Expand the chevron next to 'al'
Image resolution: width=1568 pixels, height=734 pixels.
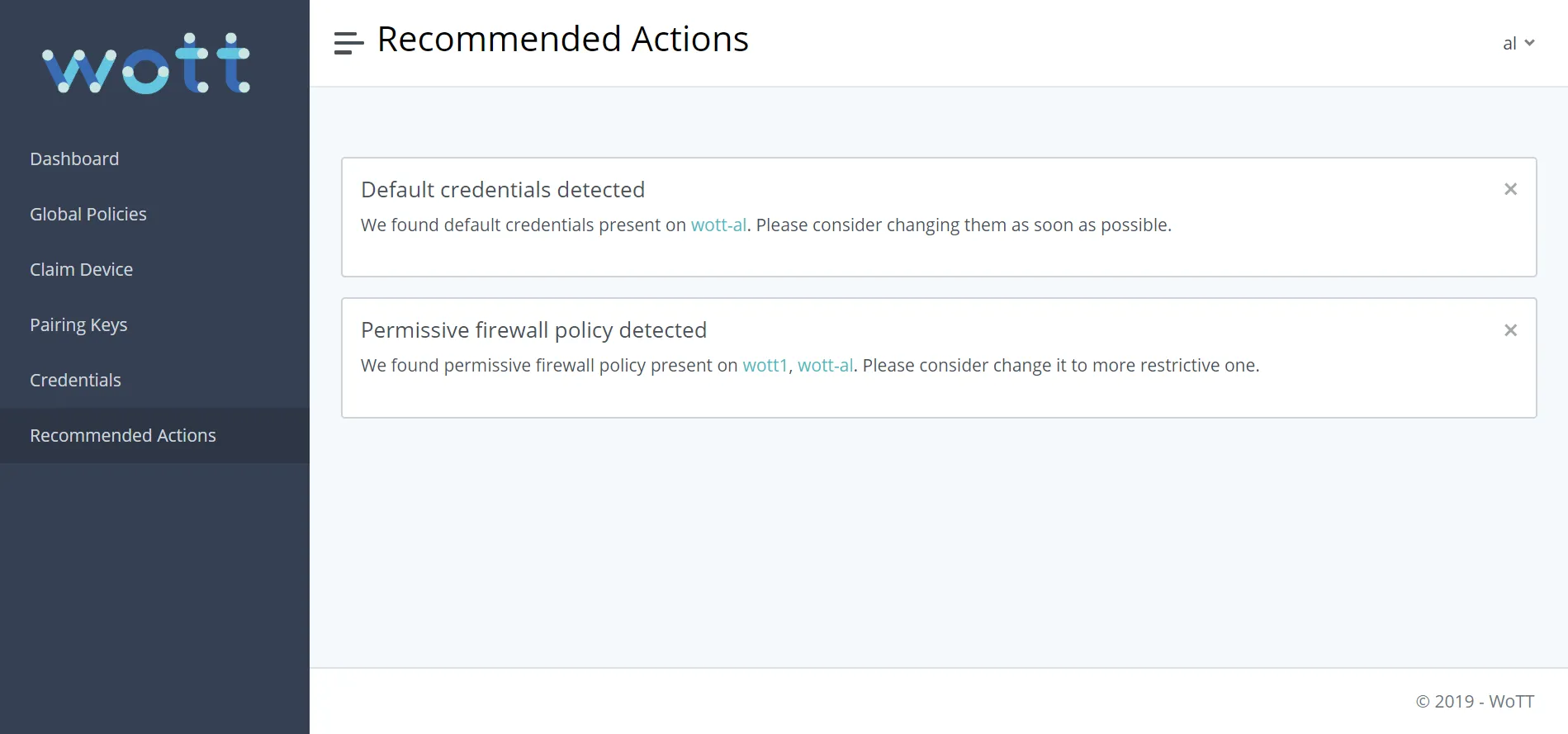point(1532,44)
